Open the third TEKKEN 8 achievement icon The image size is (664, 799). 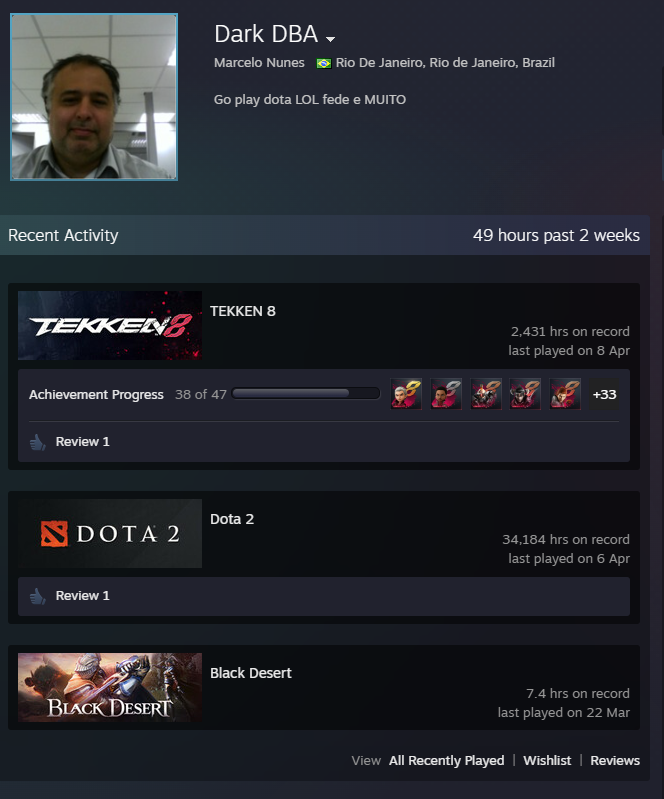pyautogui.click(x=486, y=394)
